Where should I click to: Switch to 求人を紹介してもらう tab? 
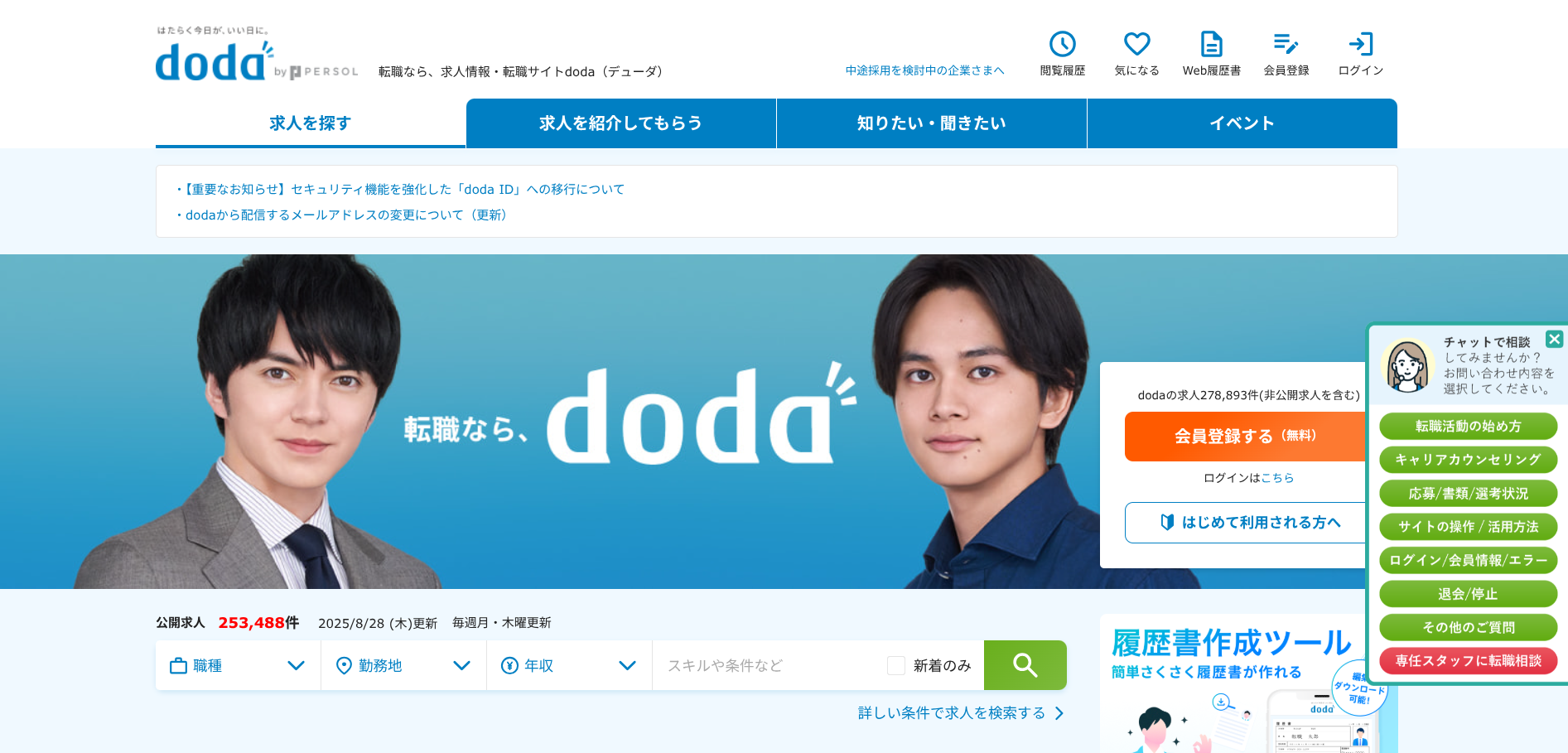tap(620, 123)
